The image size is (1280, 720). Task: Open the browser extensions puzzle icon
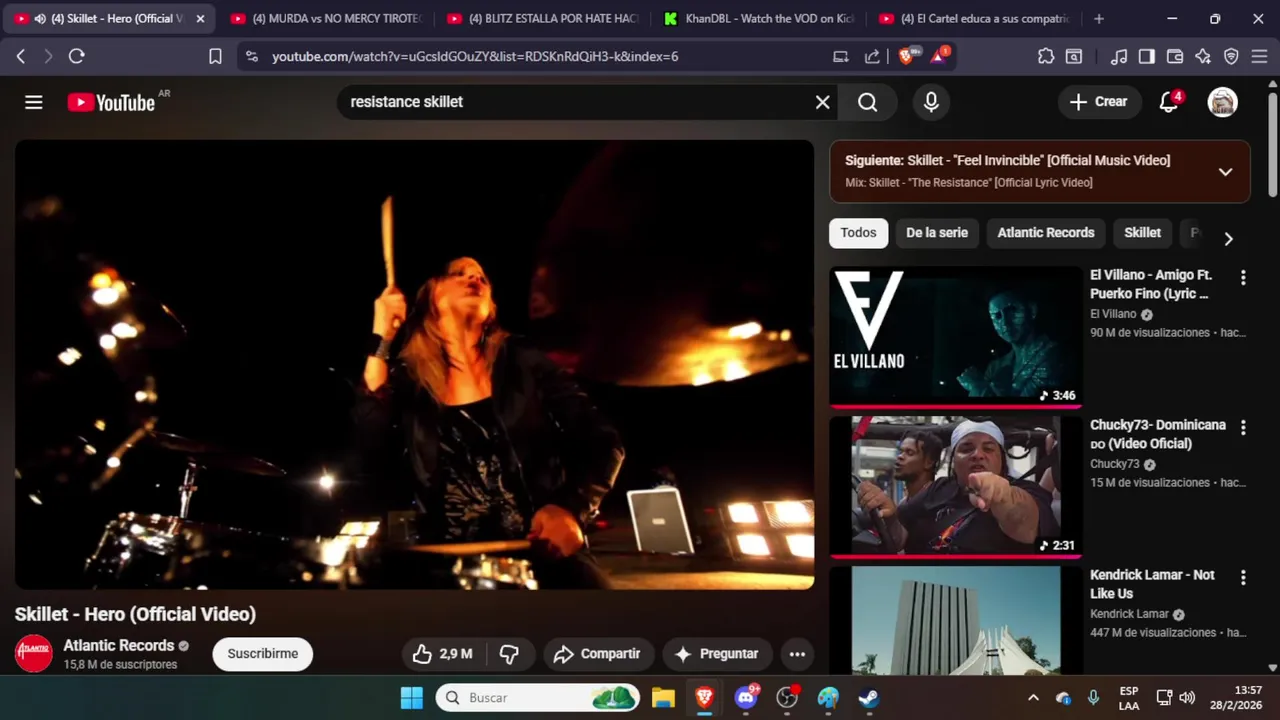[1046, 57]
